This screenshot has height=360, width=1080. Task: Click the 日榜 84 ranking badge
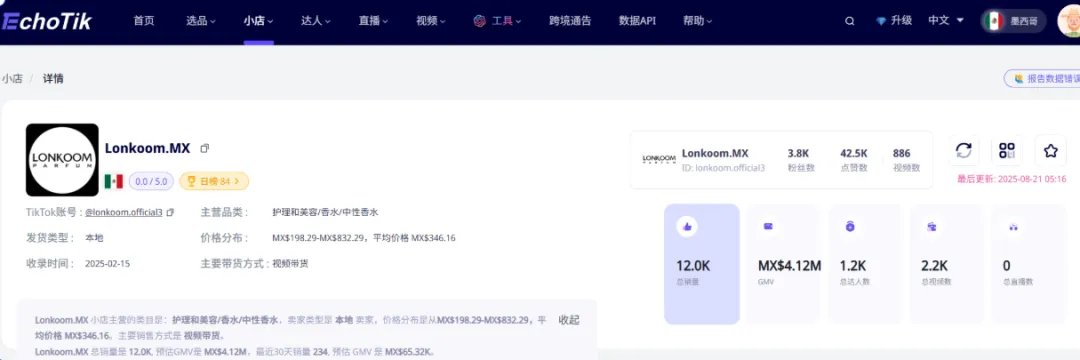coord(214,181)
